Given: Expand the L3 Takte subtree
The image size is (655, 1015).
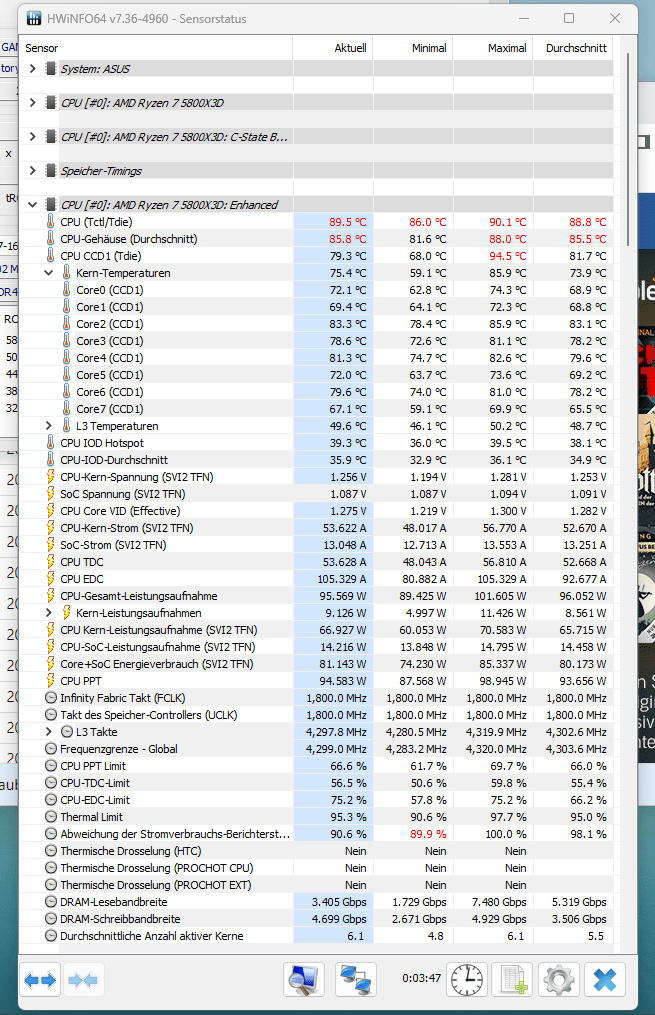Looking at the screenshot, I should pos(49,731).
